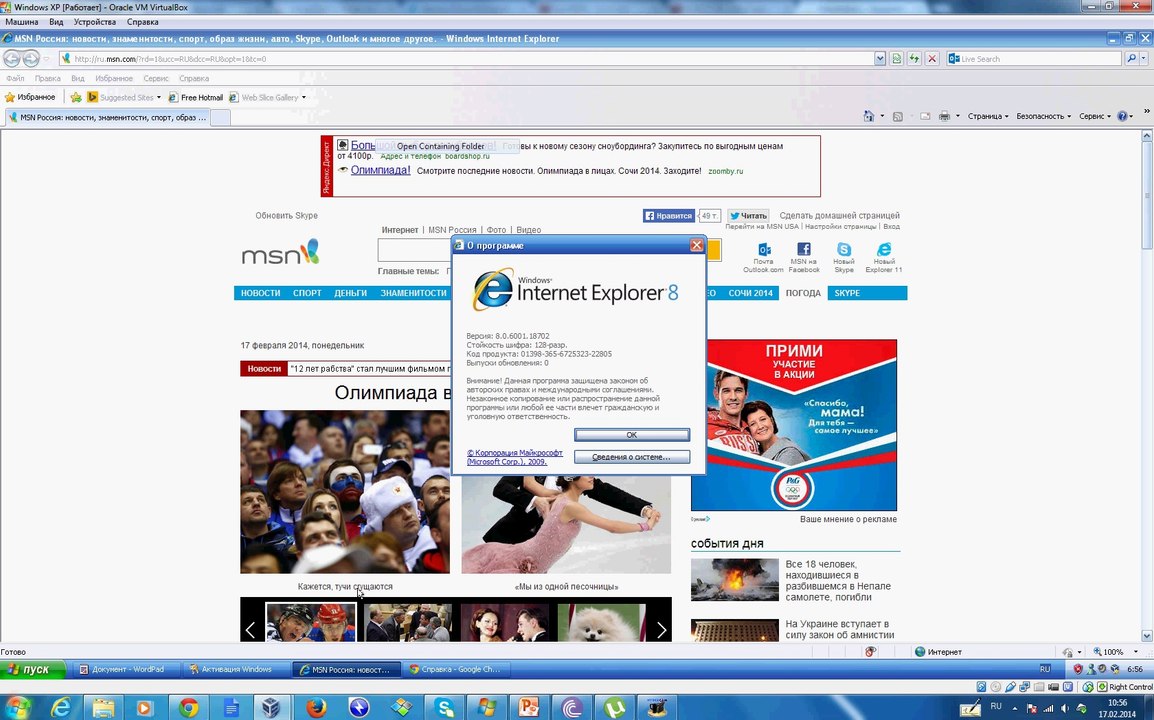This screenshot has height=720, width=1154.
Task: Open the Suggested Sites dropdown
Action: [158, 97]
